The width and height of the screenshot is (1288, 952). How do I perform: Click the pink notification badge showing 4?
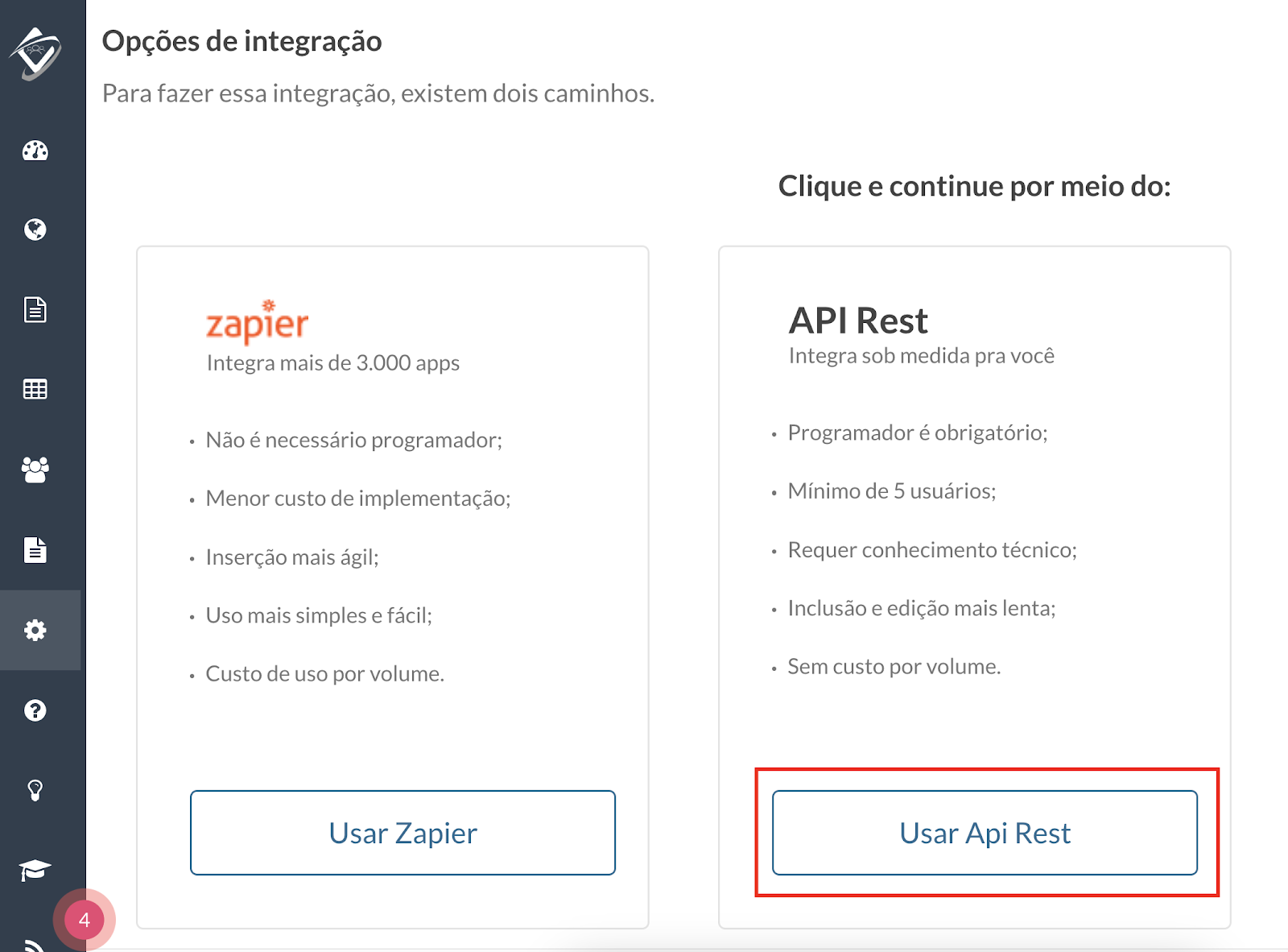[x=84, y=920]
